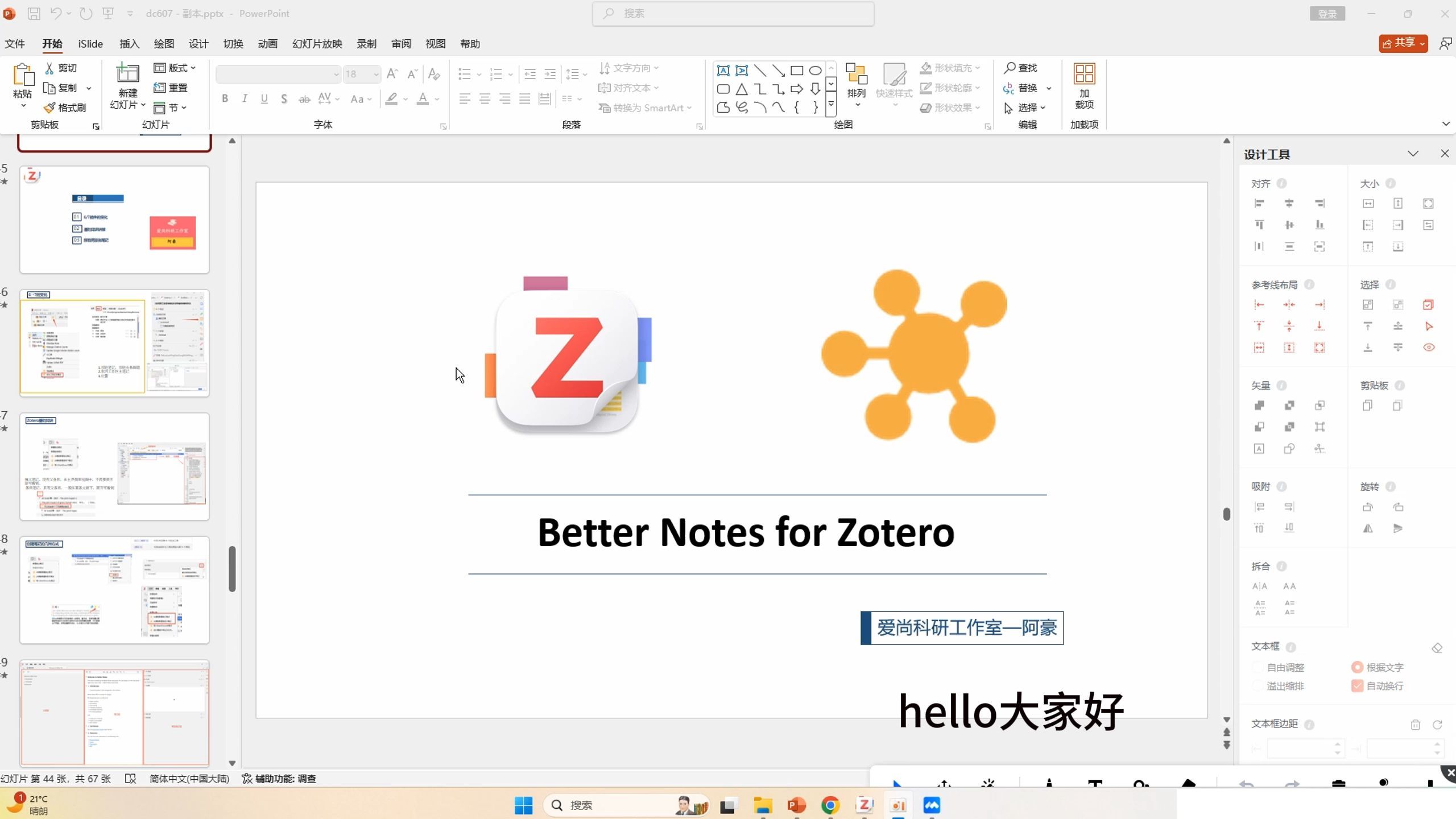Expand the shapes gallery more arrow
Screen dimensions: 1456x819
tap(831, 105)
